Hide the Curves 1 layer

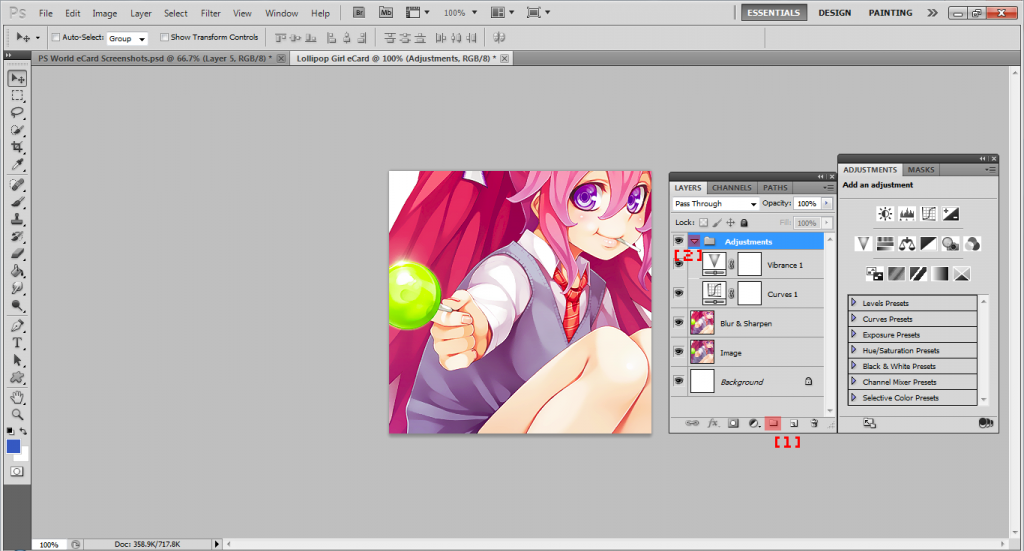click(679, 293)
